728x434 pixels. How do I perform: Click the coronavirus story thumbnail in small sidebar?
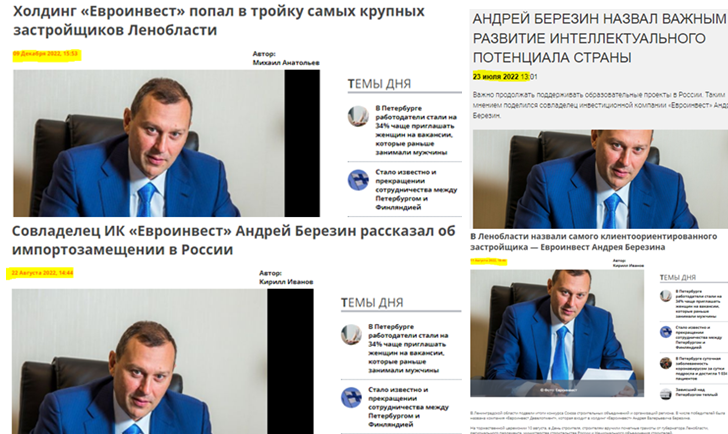pyautogui.click(x=666, y=363)
